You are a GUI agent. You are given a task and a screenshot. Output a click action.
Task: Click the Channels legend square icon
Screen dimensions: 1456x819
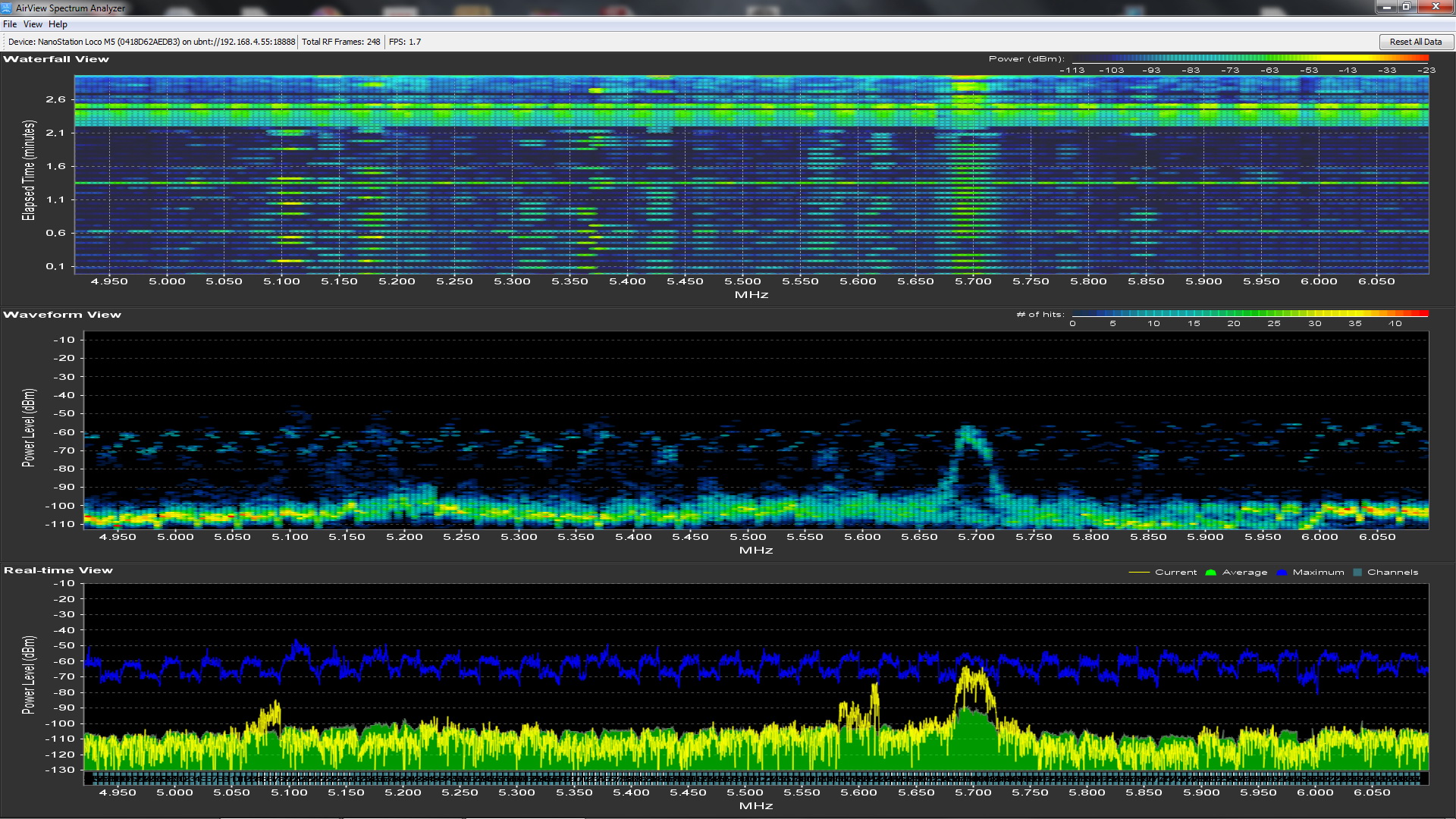coord(1357,573)
